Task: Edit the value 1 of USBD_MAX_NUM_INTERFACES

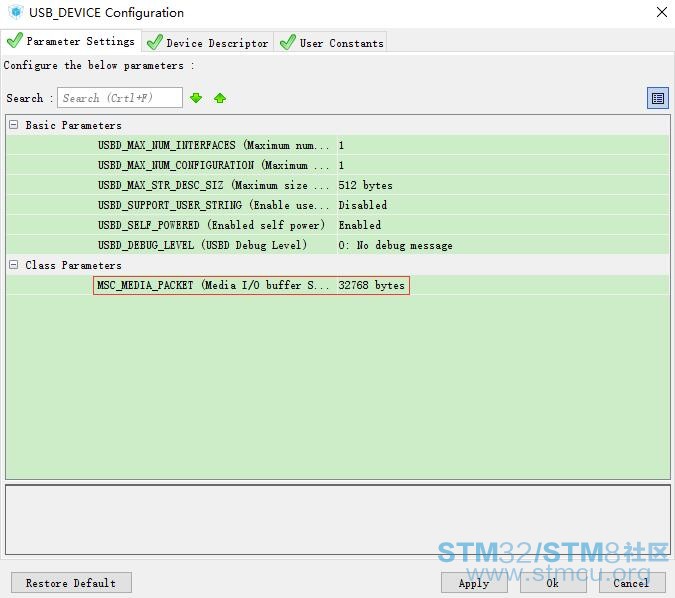Action: pyautogui.click(x=341, y=145)
